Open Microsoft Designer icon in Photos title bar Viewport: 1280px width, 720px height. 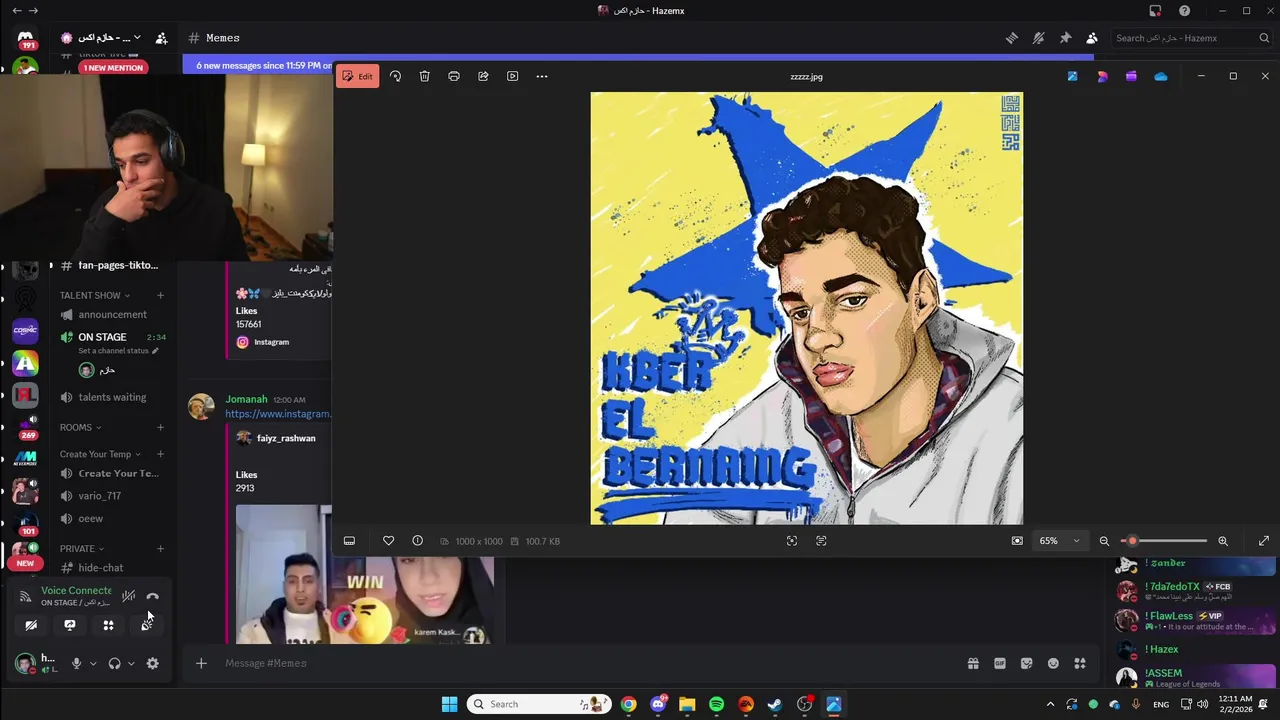click(1102, 76)
